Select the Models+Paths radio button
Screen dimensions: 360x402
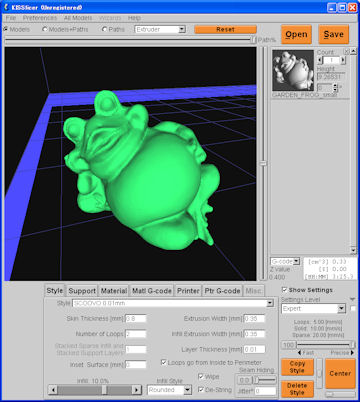point(45,29)
